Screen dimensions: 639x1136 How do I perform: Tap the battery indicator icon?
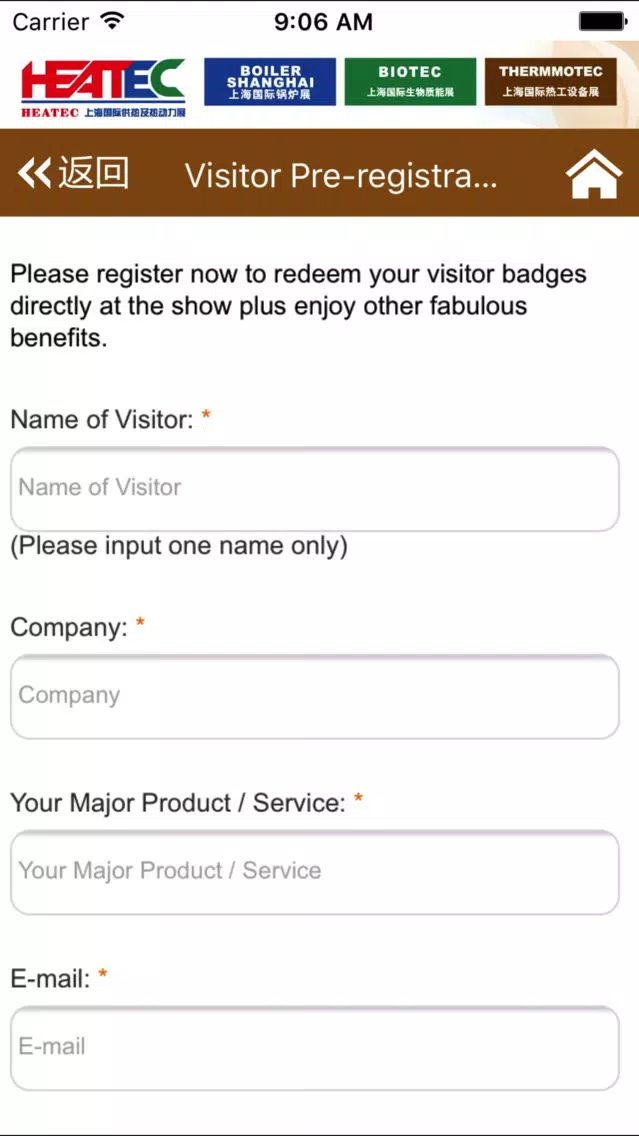click(x=601, y=21)
